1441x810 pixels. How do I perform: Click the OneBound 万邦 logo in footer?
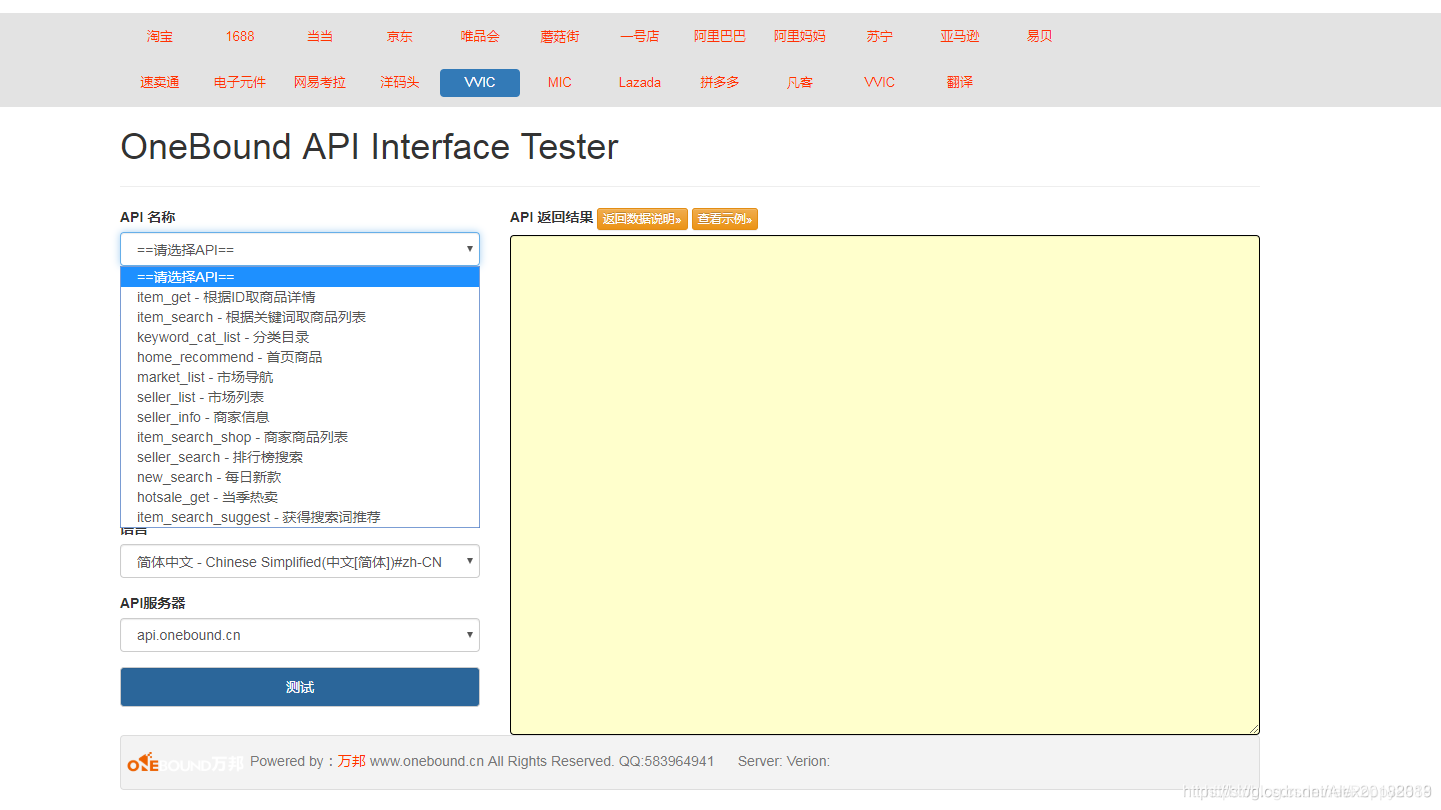coord(185,763)
